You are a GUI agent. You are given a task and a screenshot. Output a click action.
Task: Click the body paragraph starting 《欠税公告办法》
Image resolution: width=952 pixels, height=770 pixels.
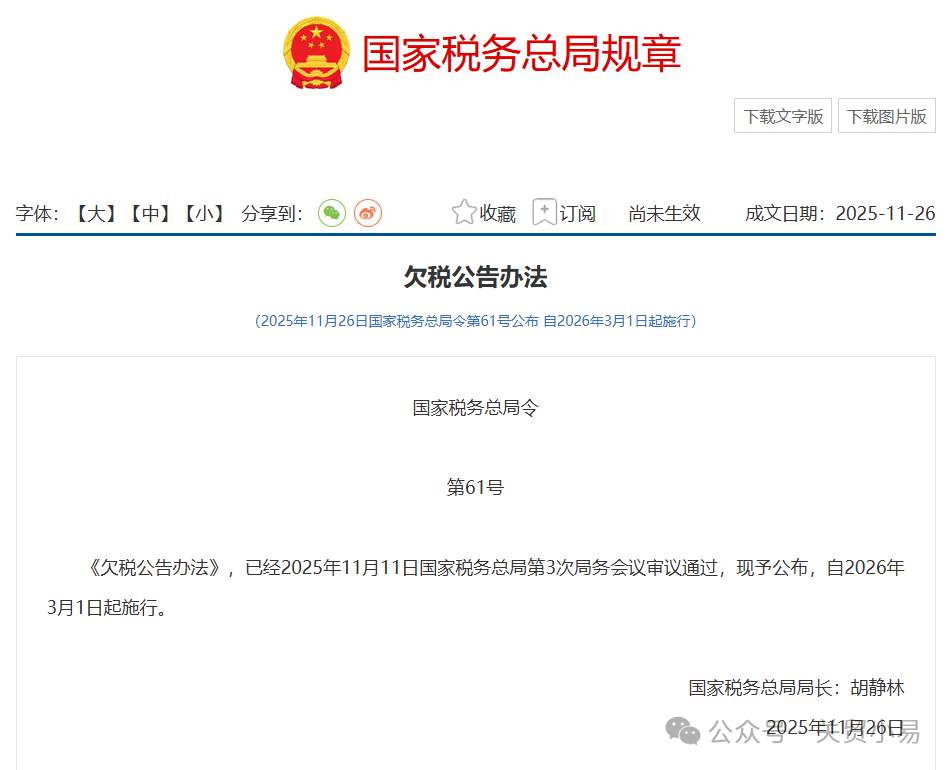[x=475, y=568]
